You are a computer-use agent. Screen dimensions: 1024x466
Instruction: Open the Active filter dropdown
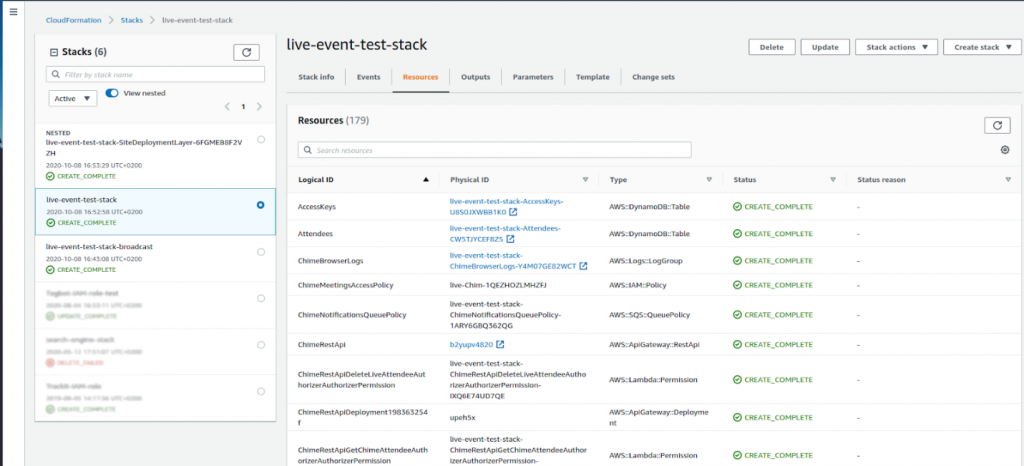(73, 98)
